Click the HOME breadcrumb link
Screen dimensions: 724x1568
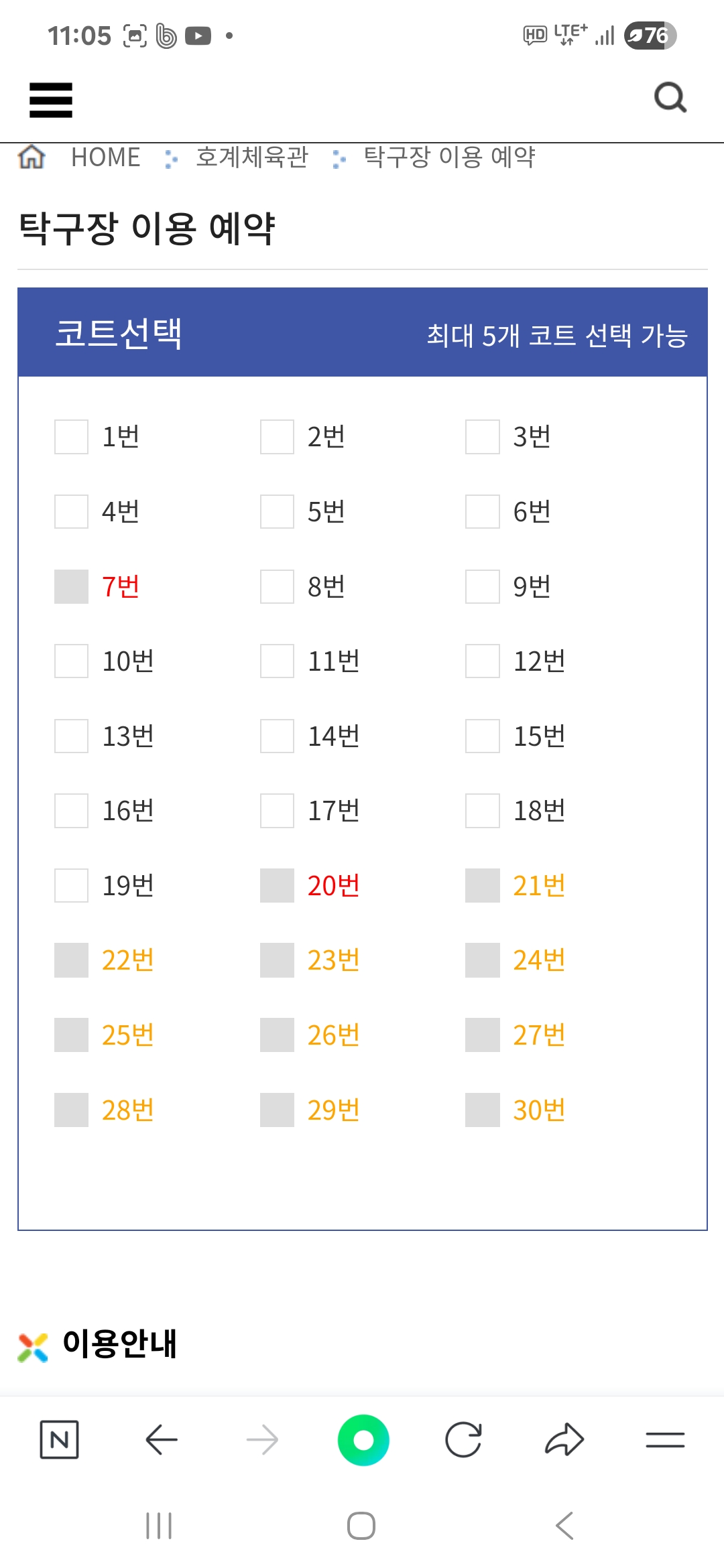tap(105, 157)
